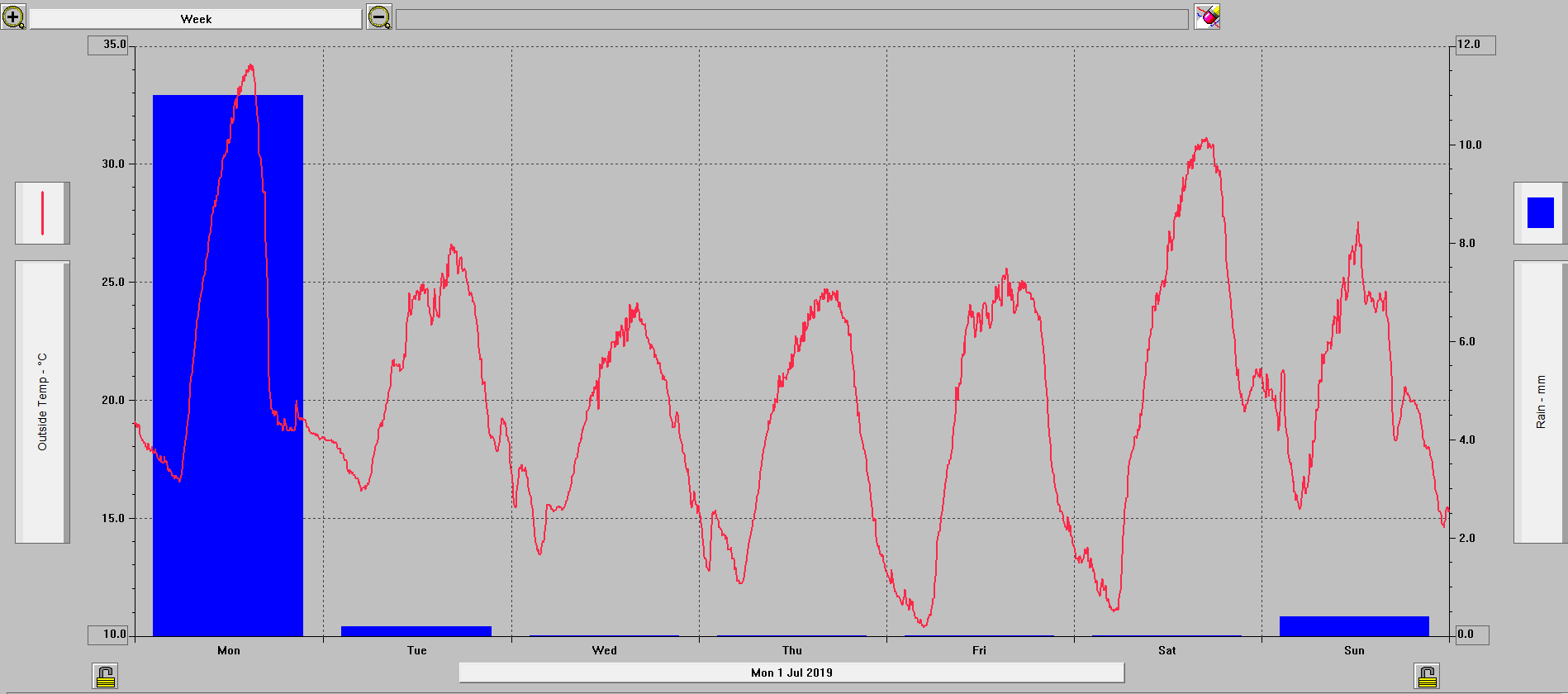Click the empty bar beside zoom out
This screenshot has width=1568, height=694.
pyautogui.click(x=791, y=19)
